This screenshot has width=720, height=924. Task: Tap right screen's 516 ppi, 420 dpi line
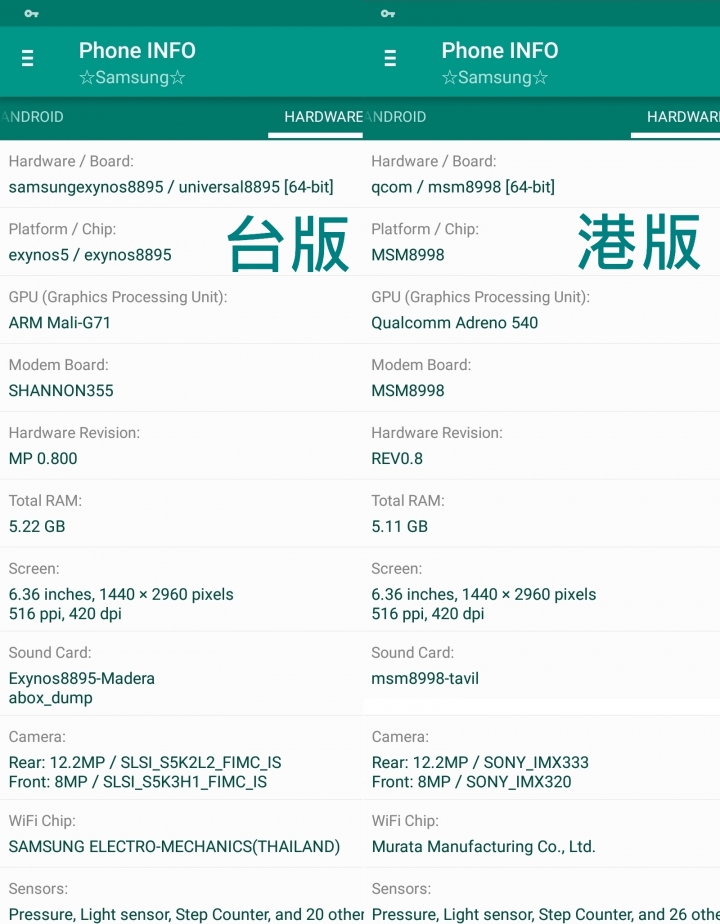pyautogui.click(x=428, y=614)
